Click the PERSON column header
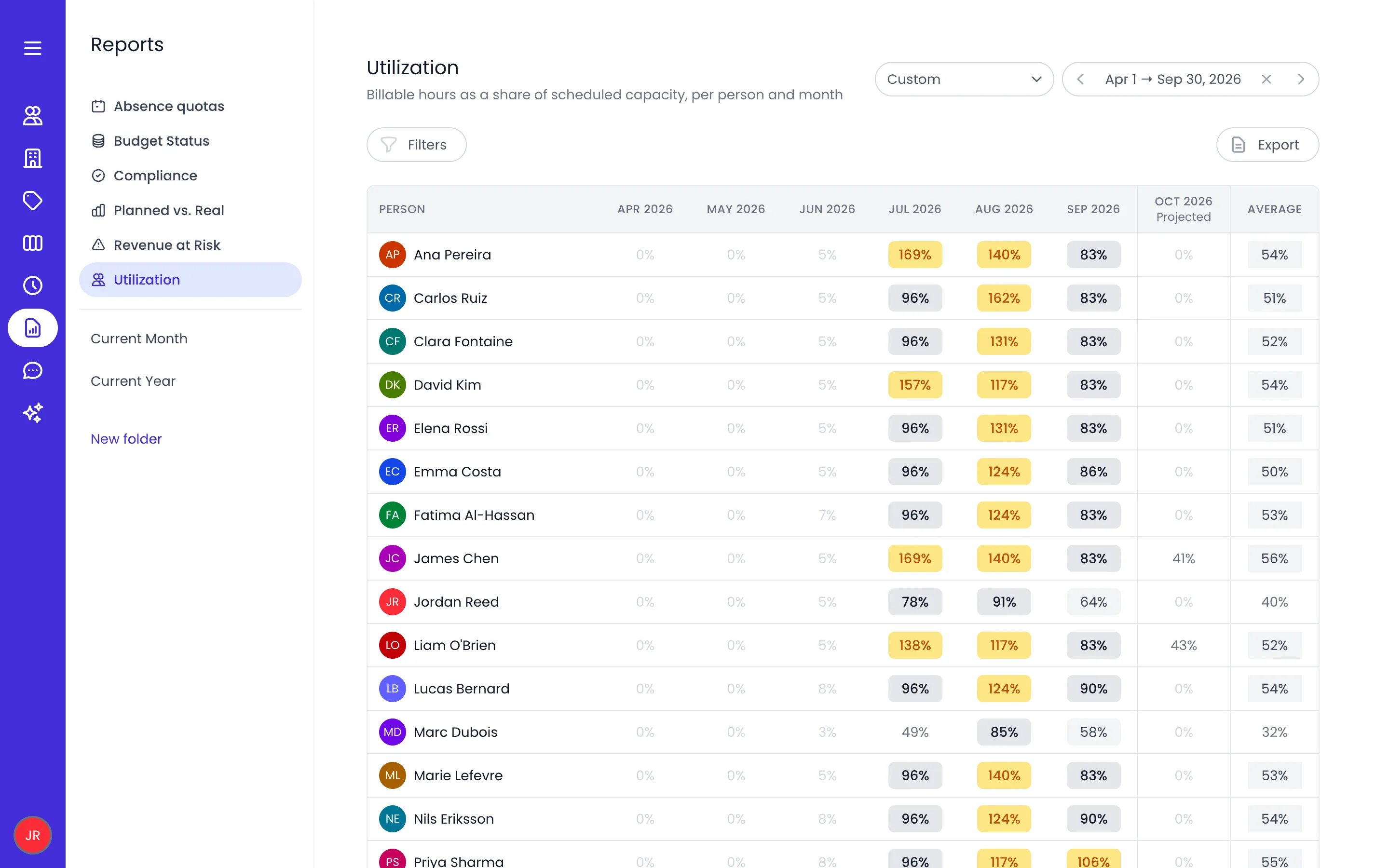This screenshot has width=1389, height=868. (402, 210)
